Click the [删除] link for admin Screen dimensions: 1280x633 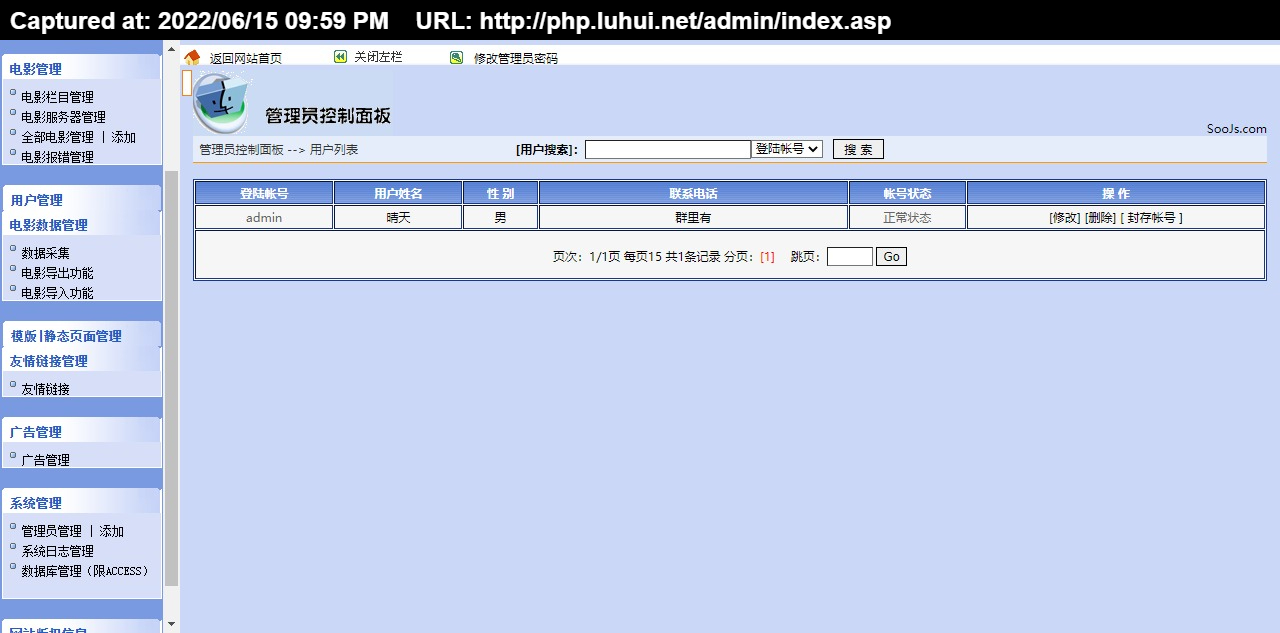(1099, 218)
